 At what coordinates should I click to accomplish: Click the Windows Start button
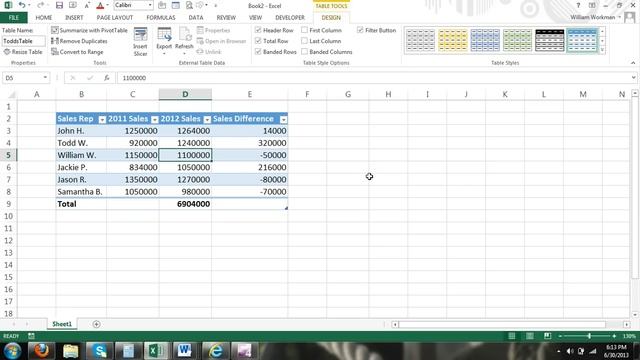point(12,351)
